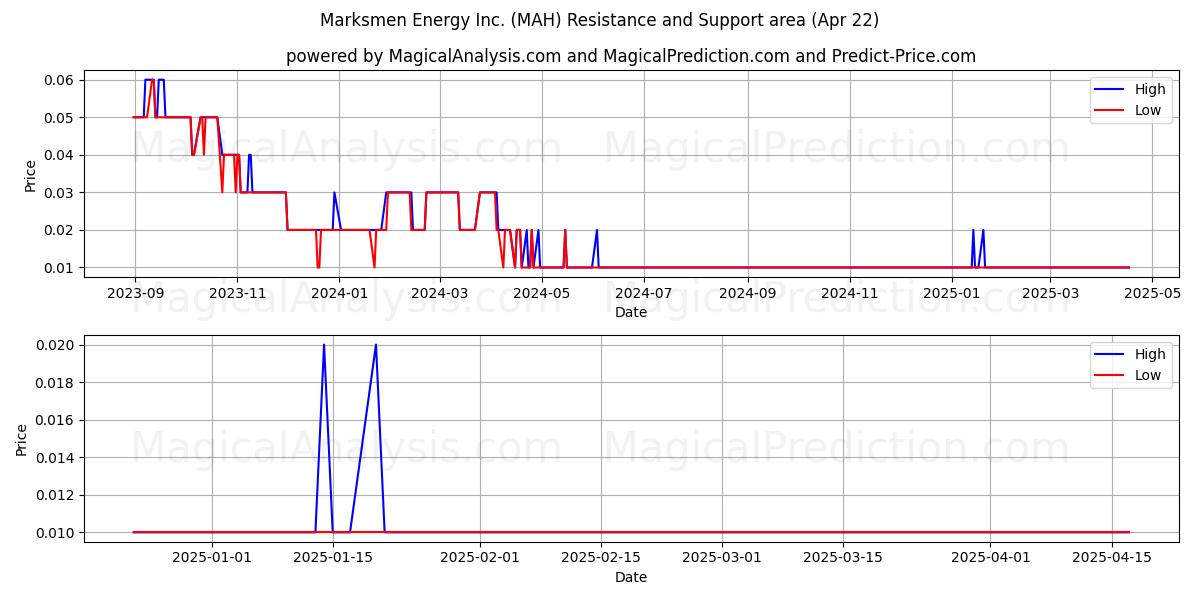This screenshot has width=1200, height=600.
Task: Click the 0.014 tick on the lower y-axis
Action: click(55, 458)
